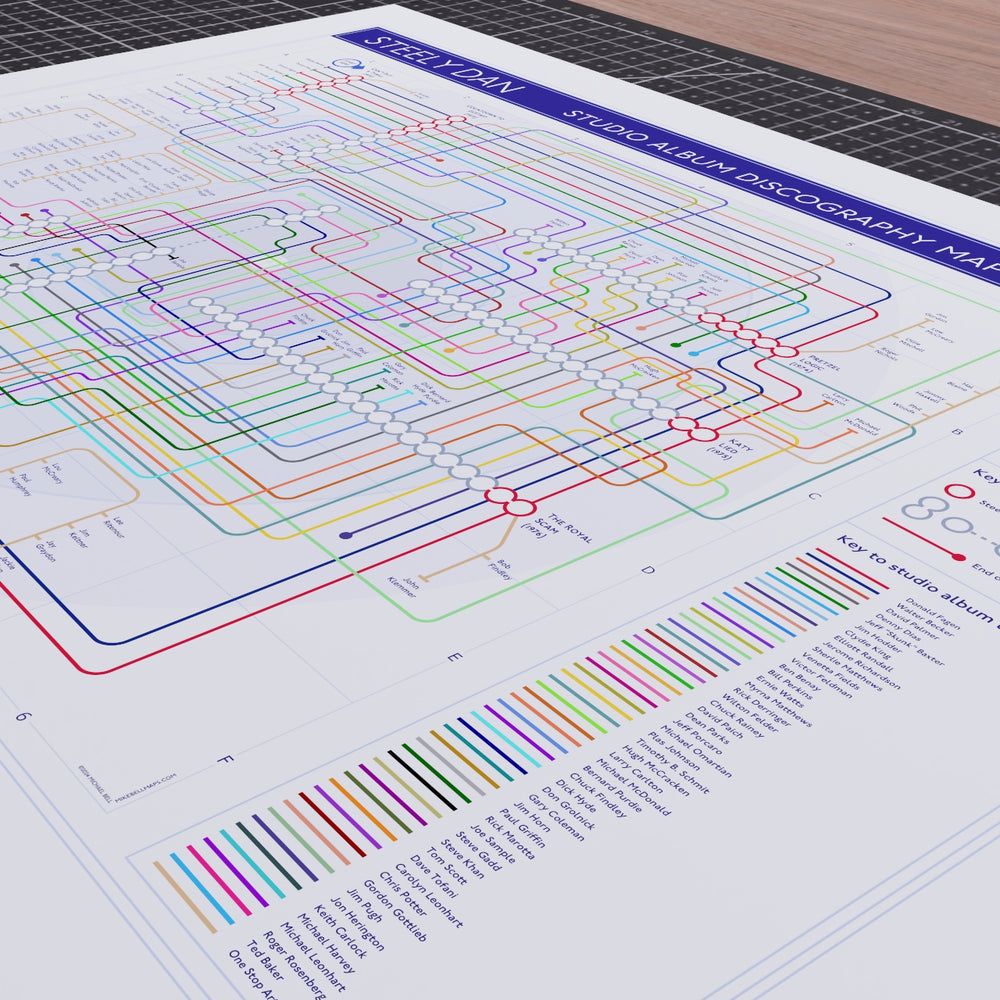Click the grid number "6" on the map border
The image size is (1000, 1000).
point(22,716)
